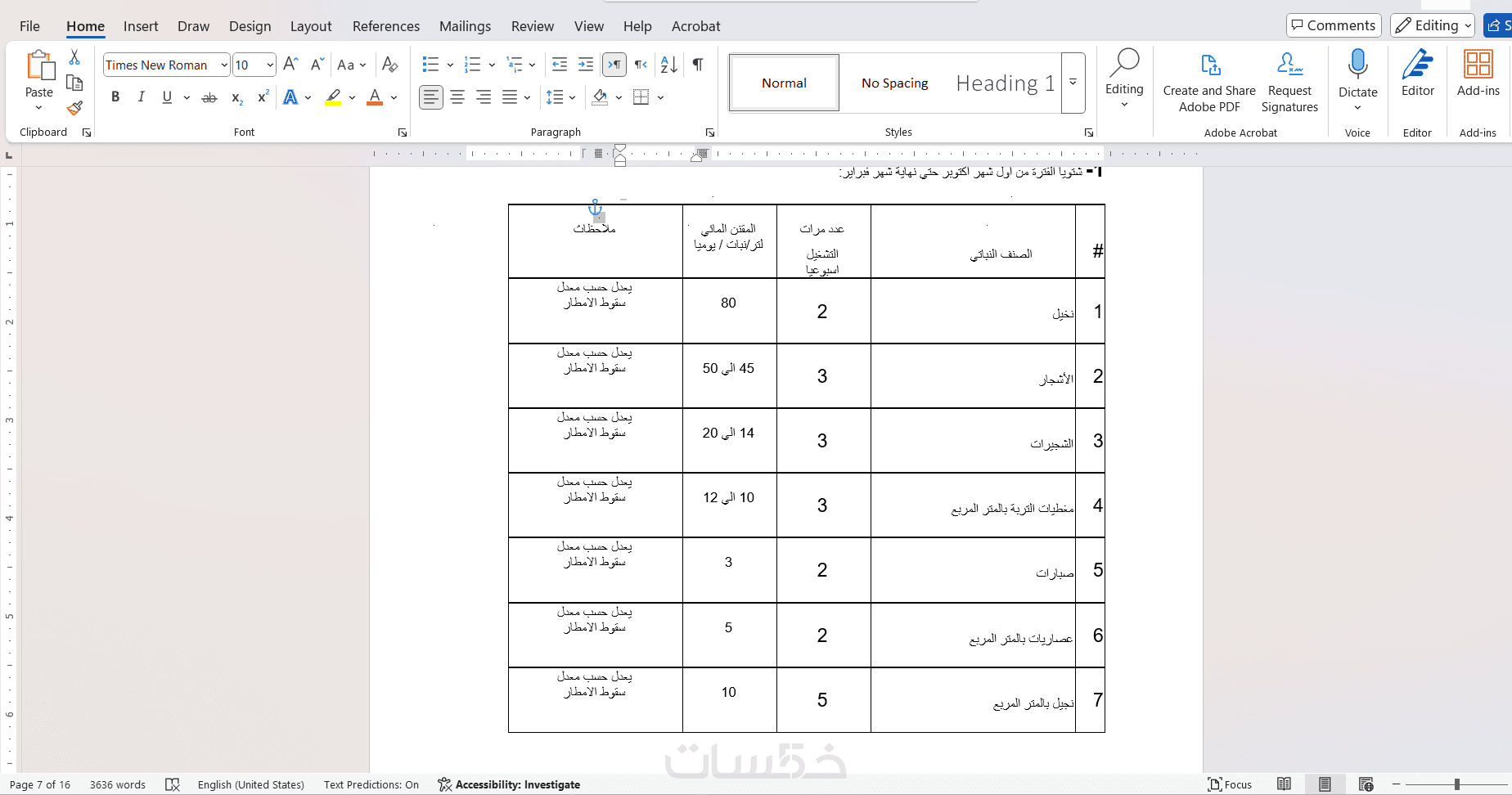Increase font size with the grow button
Screen dimensions: 1512x795
pyautogui.click(x=290, y=65)
